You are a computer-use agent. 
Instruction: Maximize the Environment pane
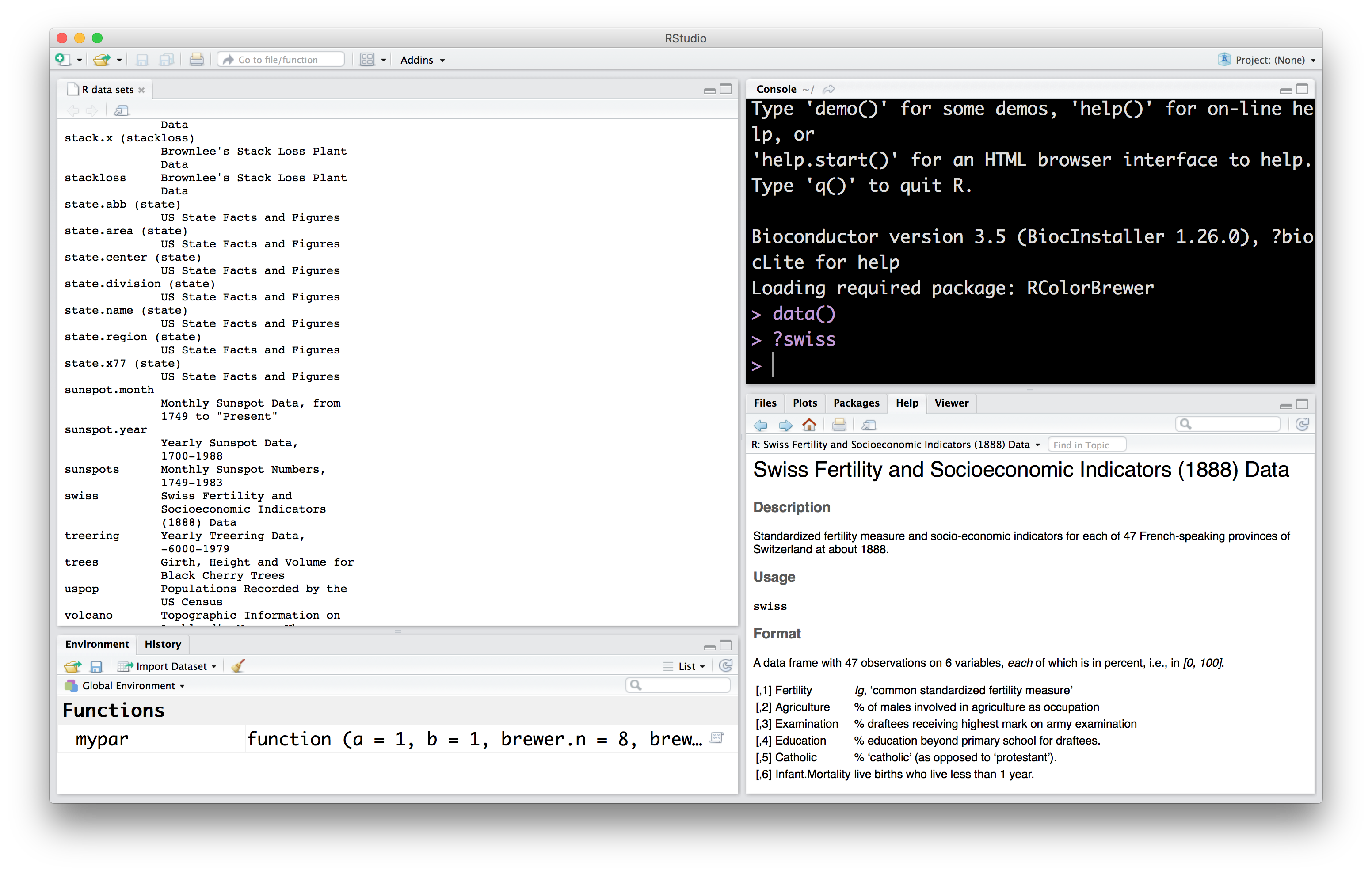click(726, 646)
